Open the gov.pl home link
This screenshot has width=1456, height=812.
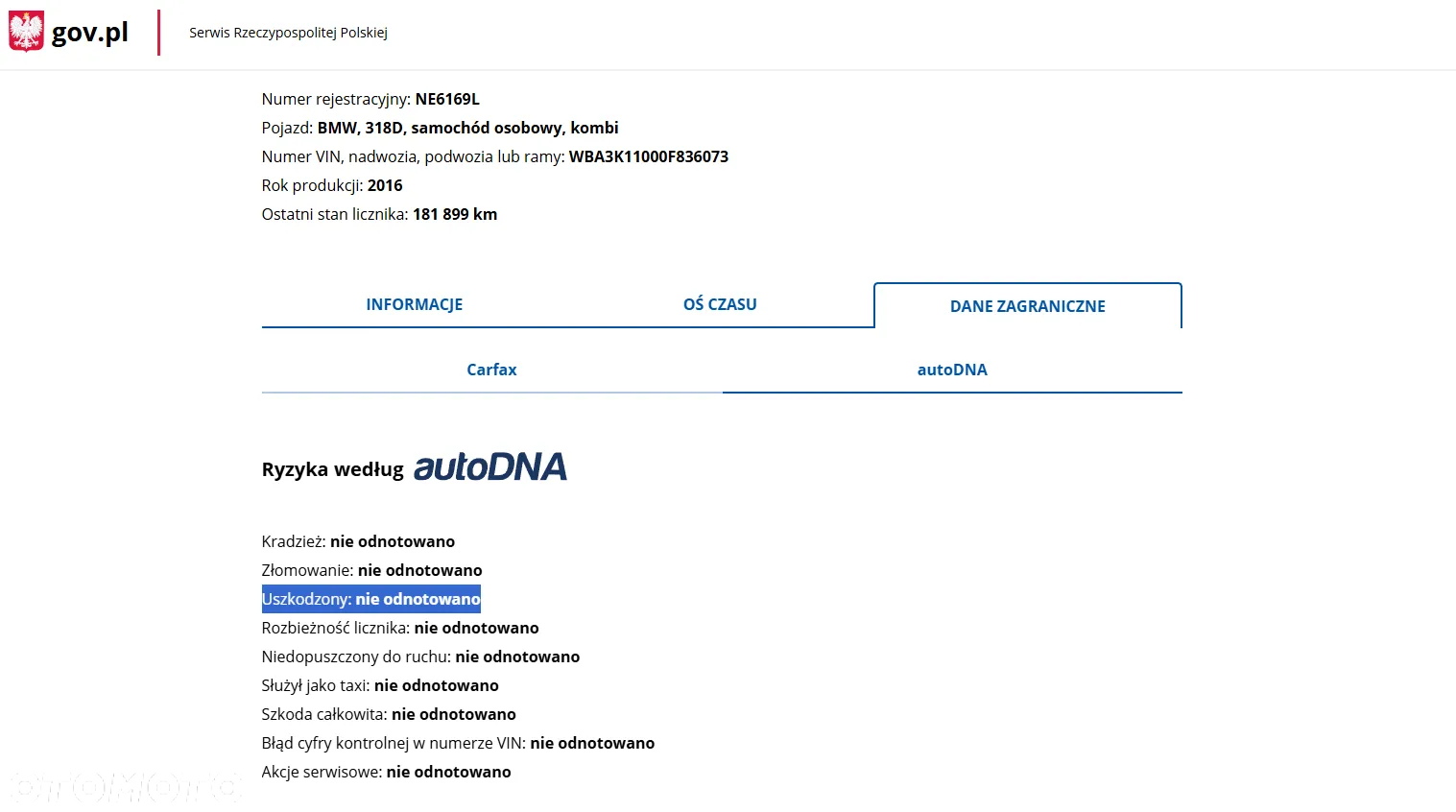tap(89, 33)
